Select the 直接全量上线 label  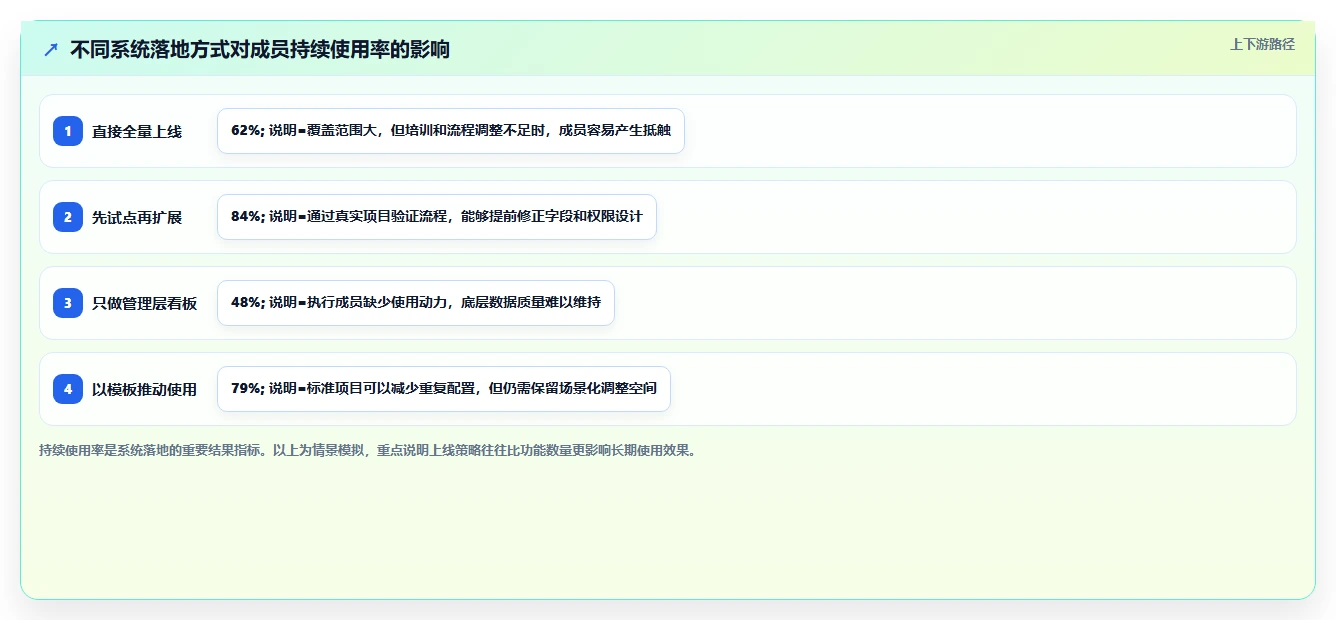[137, 131]
